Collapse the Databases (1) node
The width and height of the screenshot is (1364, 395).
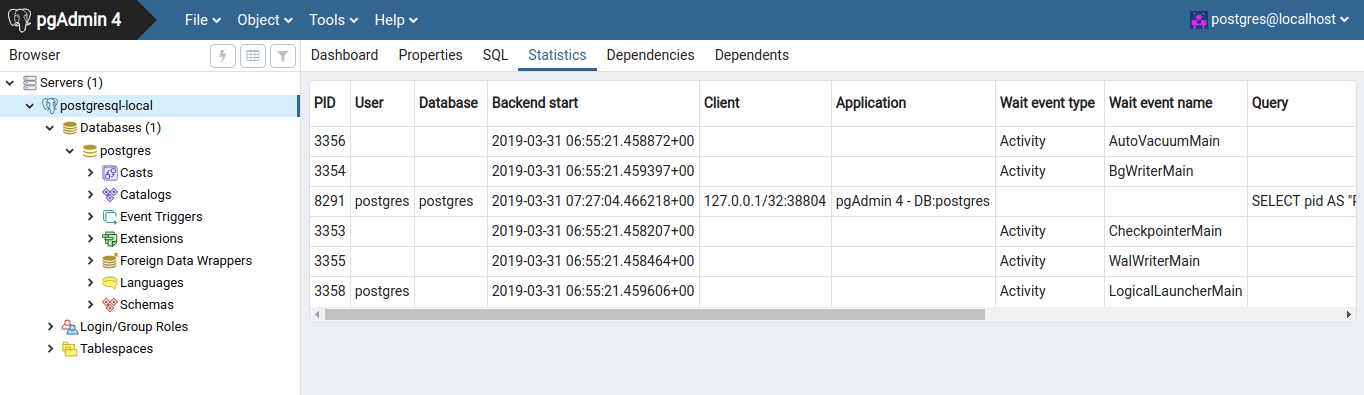coord(50,128)
